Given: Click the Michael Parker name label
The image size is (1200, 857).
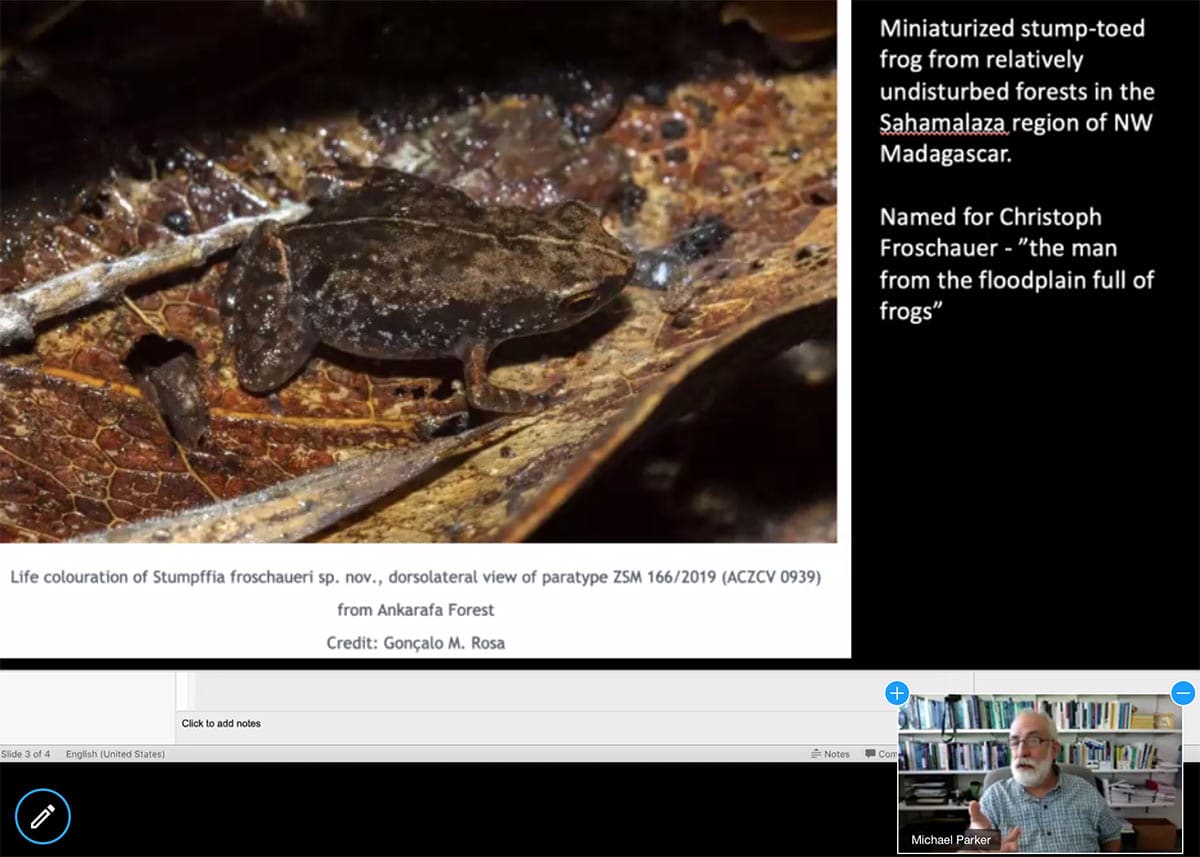Looking at the screenshot, I should 950,840.
